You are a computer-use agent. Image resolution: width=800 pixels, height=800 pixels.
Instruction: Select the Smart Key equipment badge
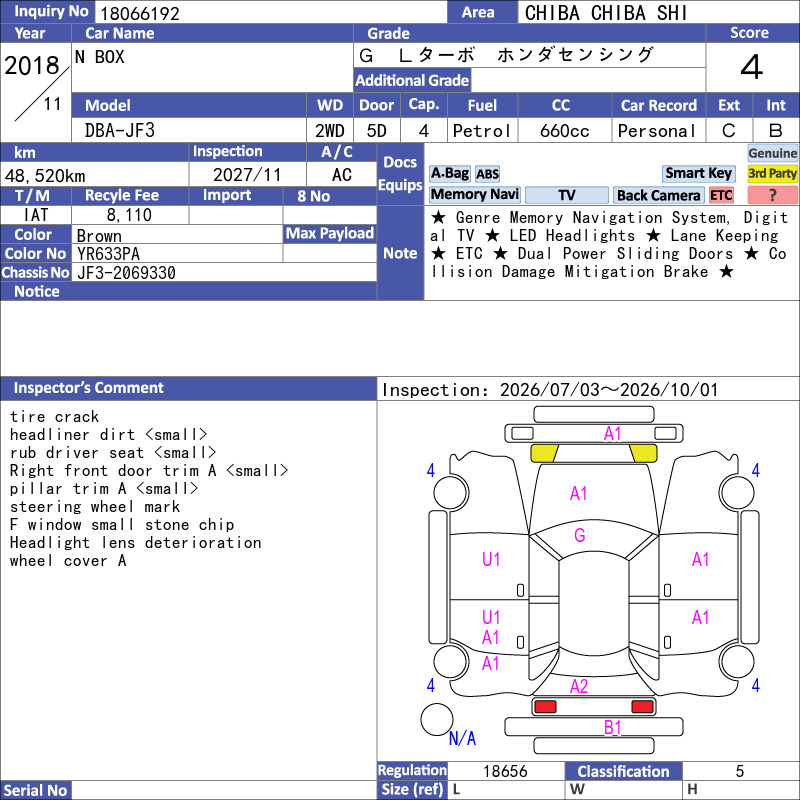click(698, 174)
